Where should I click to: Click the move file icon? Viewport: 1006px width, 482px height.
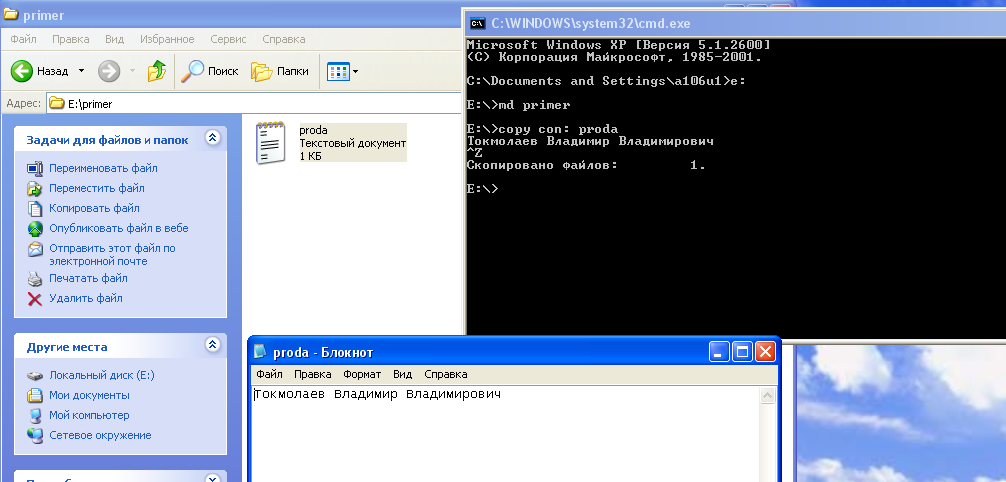click(35, 189)
